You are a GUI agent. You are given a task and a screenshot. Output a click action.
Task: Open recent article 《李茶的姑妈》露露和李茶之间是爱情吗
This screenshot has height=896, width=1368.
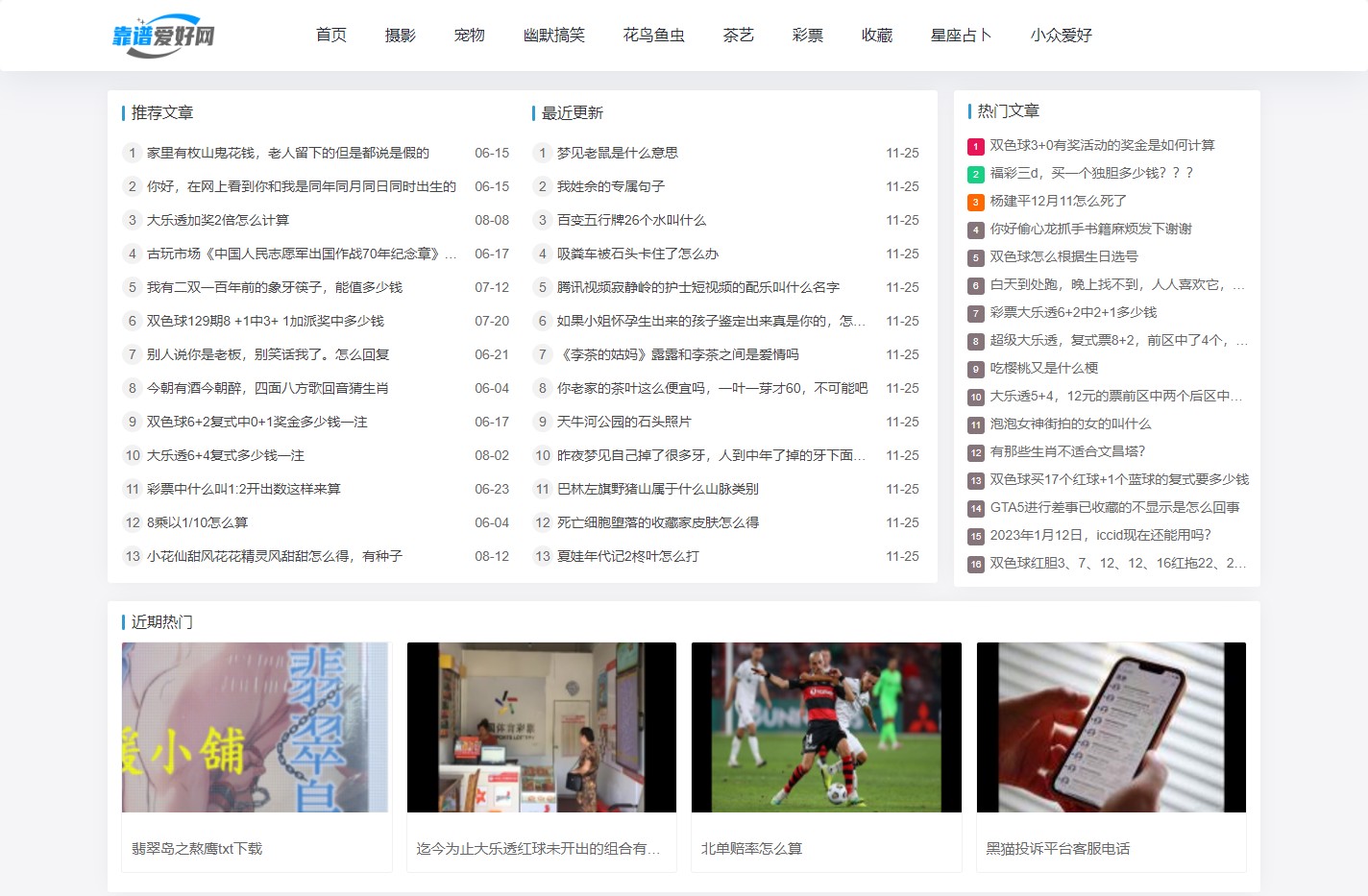coord(678,354)
